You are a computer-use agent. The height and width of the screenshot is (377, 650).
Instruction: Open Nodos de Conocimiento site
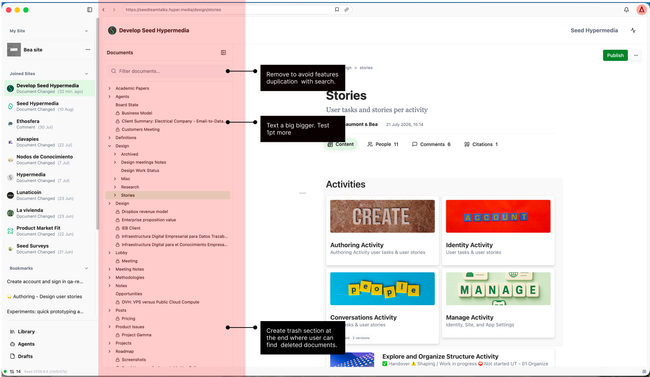pos(50,160)
